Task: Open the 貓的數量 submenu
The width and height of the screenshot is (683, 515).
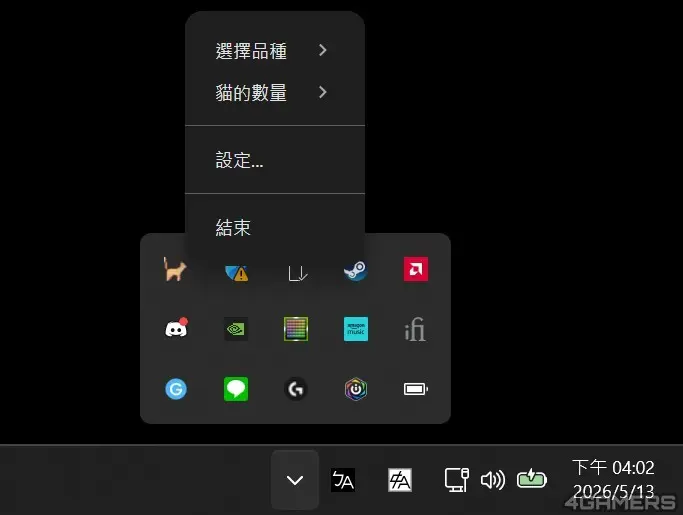Action: 275,92
